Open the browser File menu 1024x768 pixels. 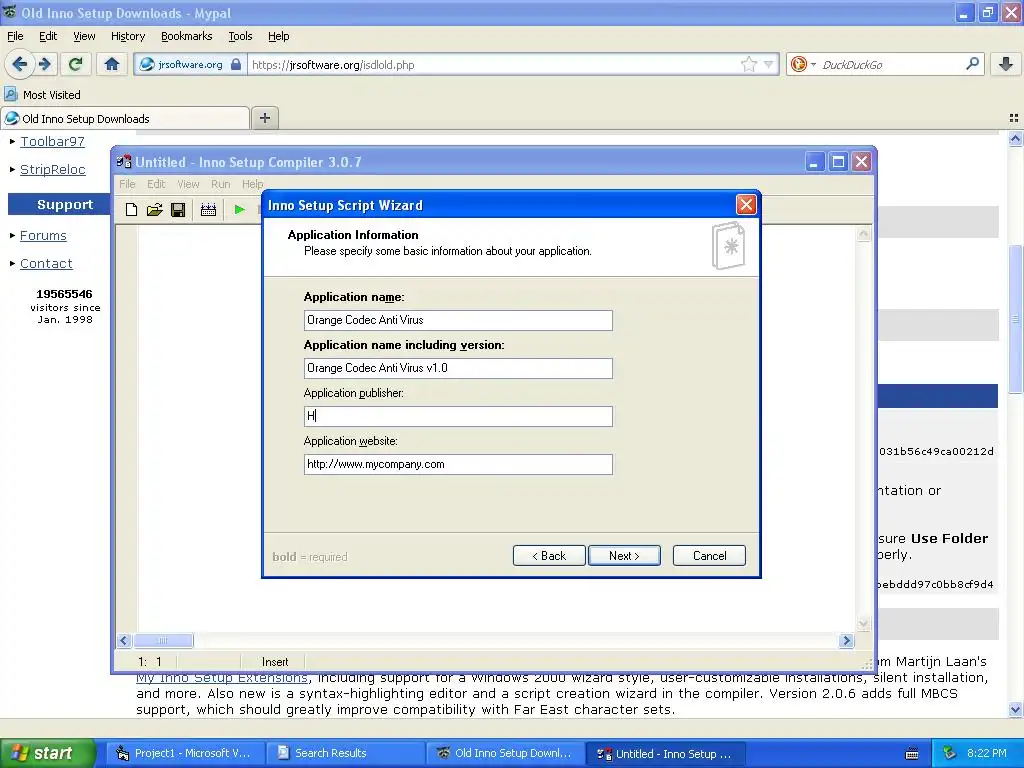[x=15, y=36]
